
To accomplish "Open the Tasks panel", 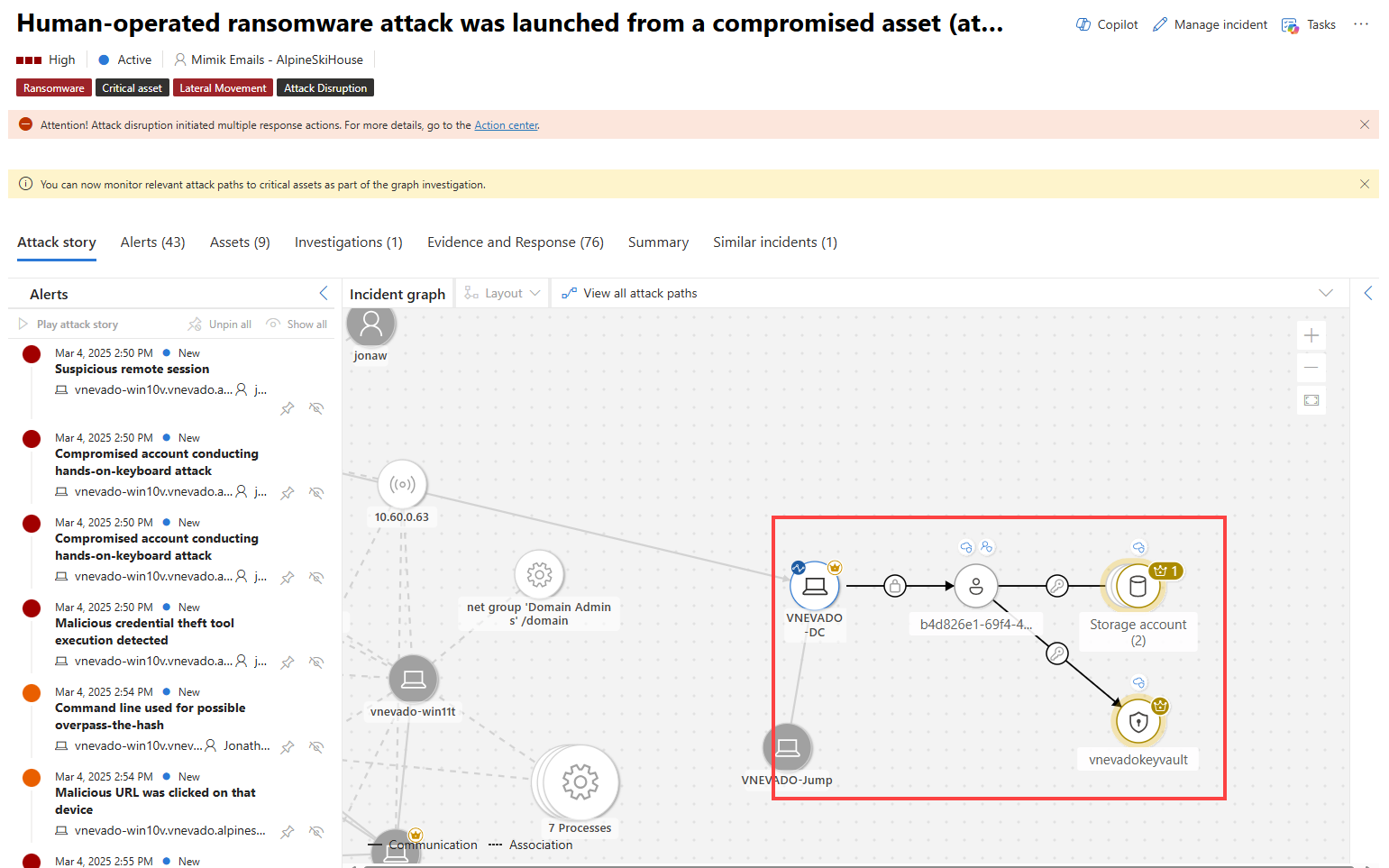I will (1309, 24).
